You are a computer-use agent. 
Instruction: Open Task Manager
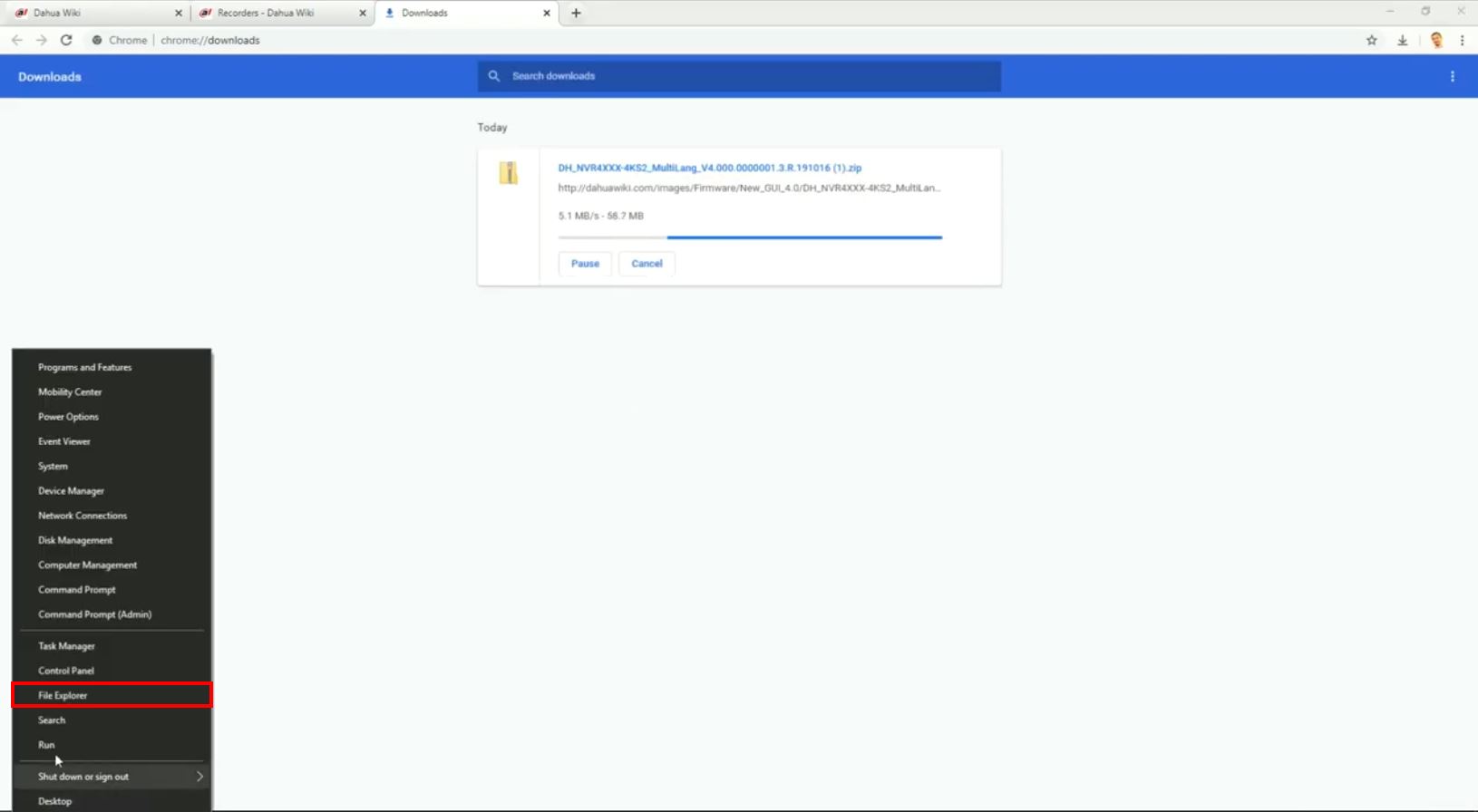coord(112,646)
